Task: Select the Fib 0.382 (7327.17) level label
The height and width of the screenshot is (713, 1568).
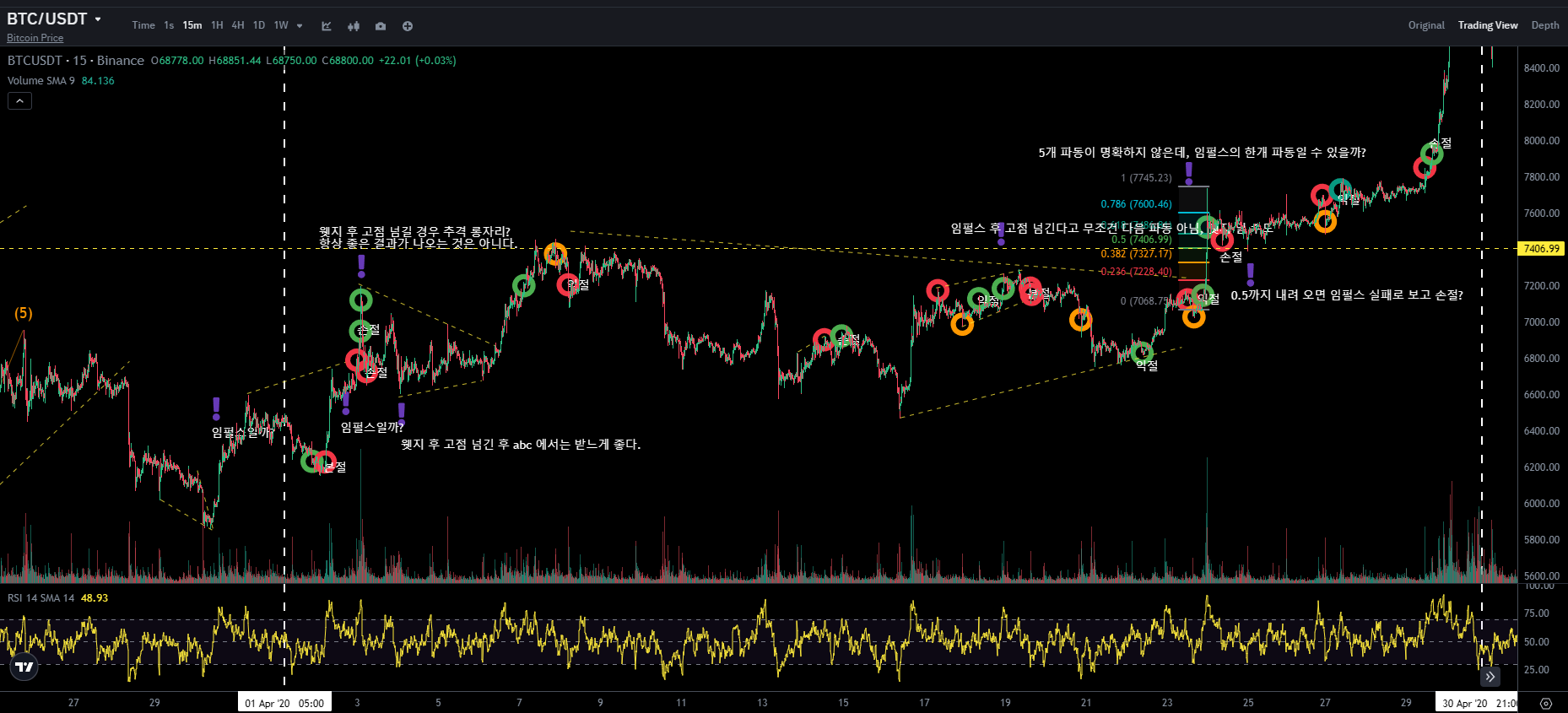Action: (1136, 253)
